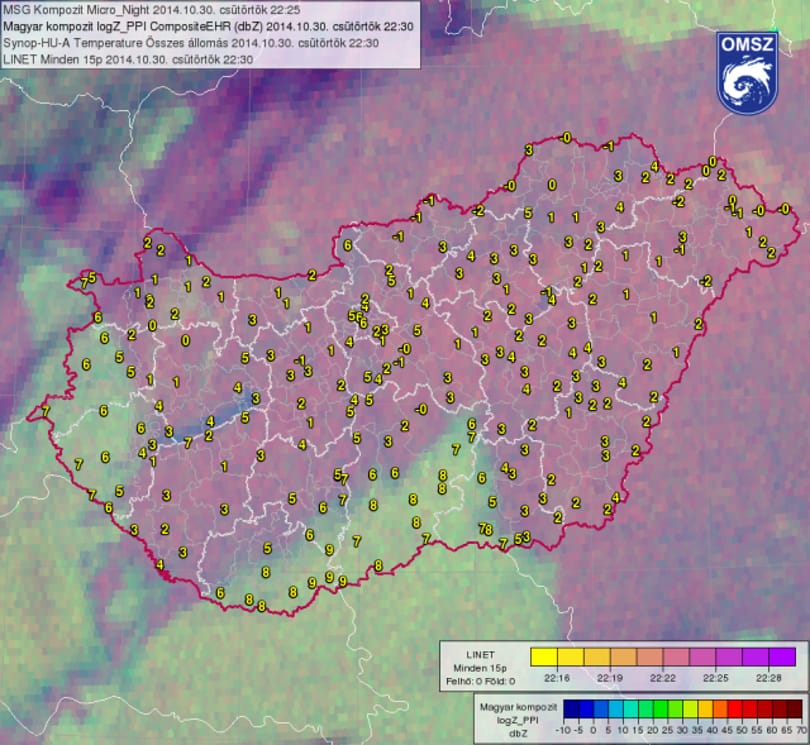Image resolution: width=810 pixels, height=745 pixels.
Task: Click the MSG Kompozit Micro_Night layer label
Action: click(x=151, y=10)
